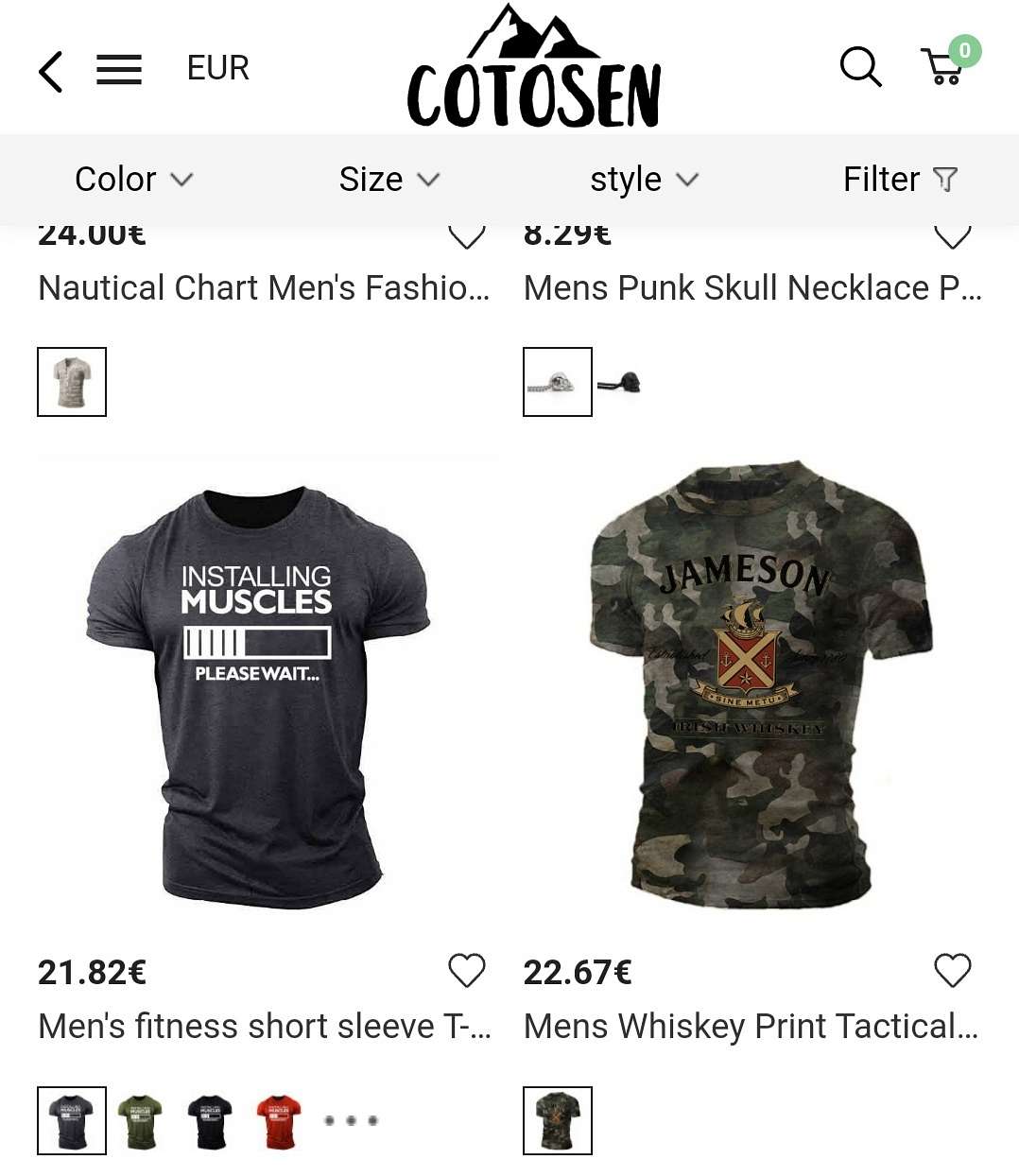The height and width of the screenshot is (1176, 1019).
Task: Change the EUR currency selector
Action: click(218, 68)
